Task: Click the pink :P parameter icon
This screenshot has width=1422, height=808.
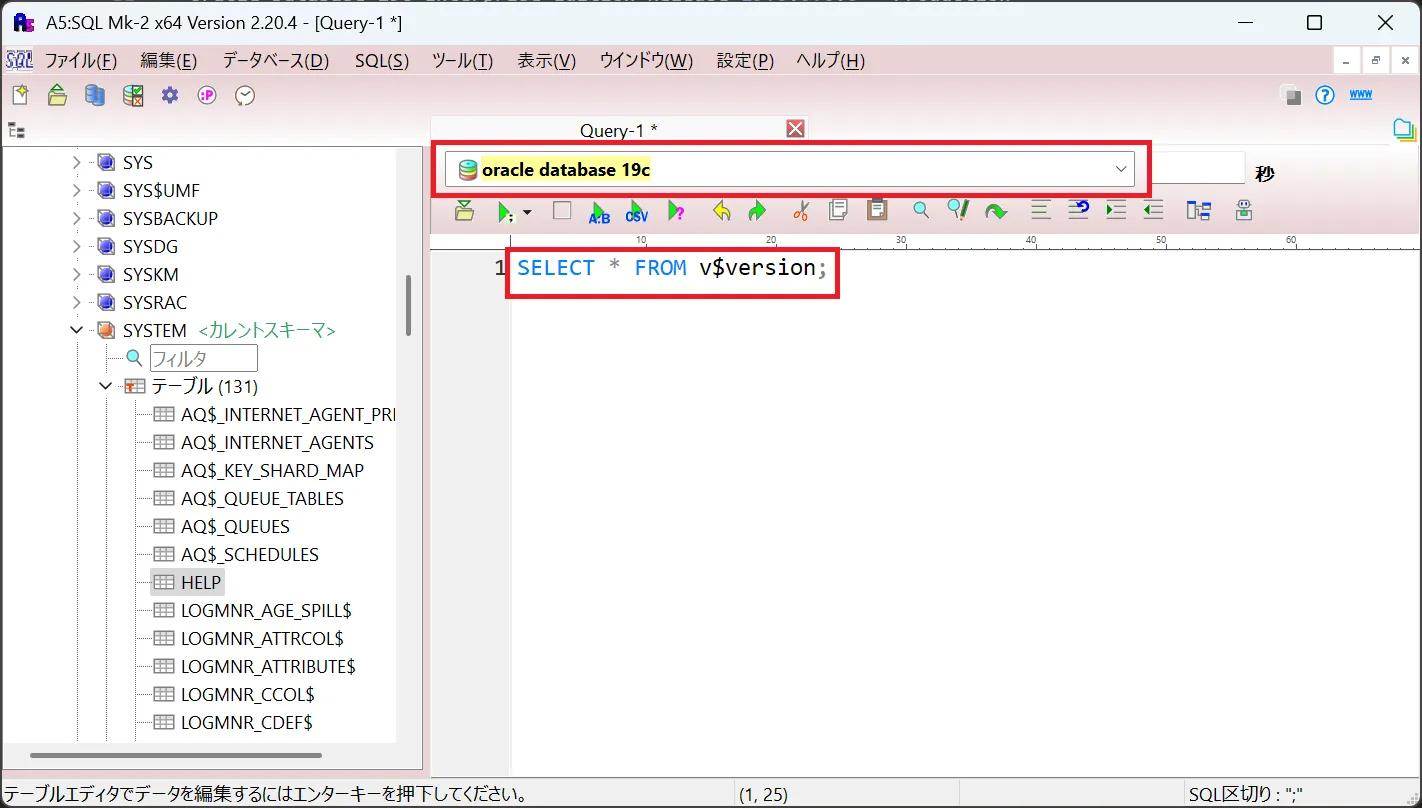Action: pos(207,95)
